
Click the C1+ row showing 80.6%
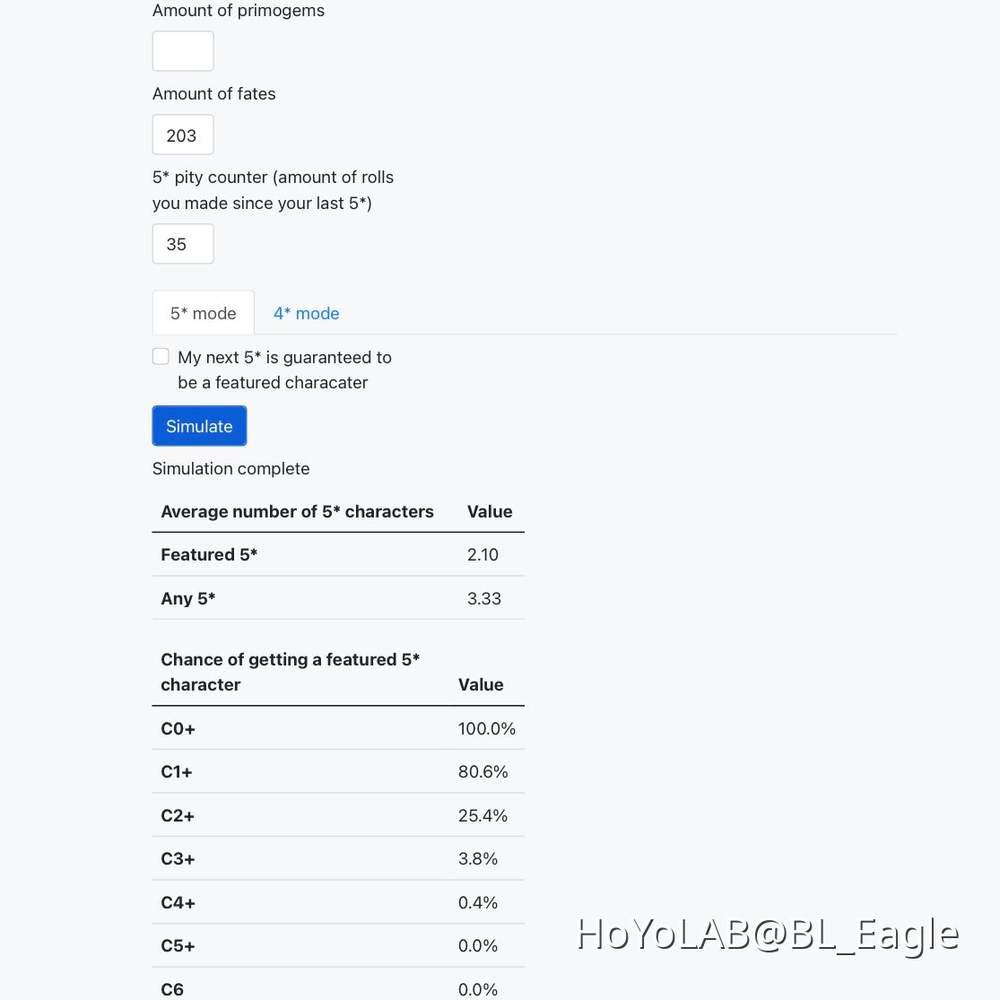[337, 772]
